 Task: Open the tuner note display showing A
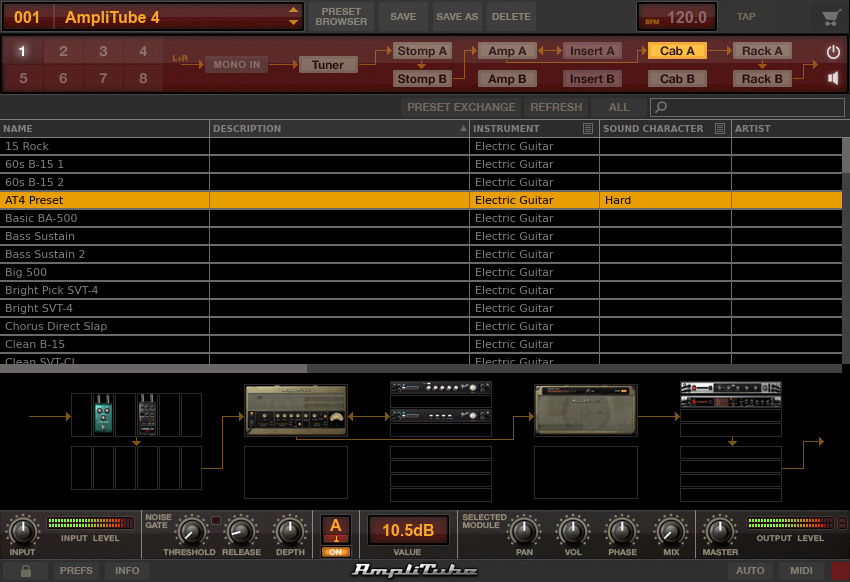point(336,529)
